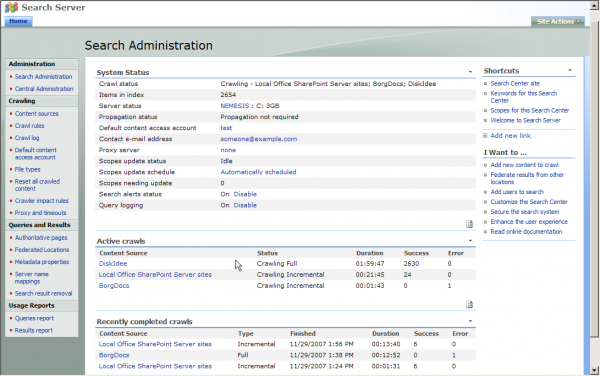Select the Home tab
Viewport: 600px width, 376px height.
(18, 21)
